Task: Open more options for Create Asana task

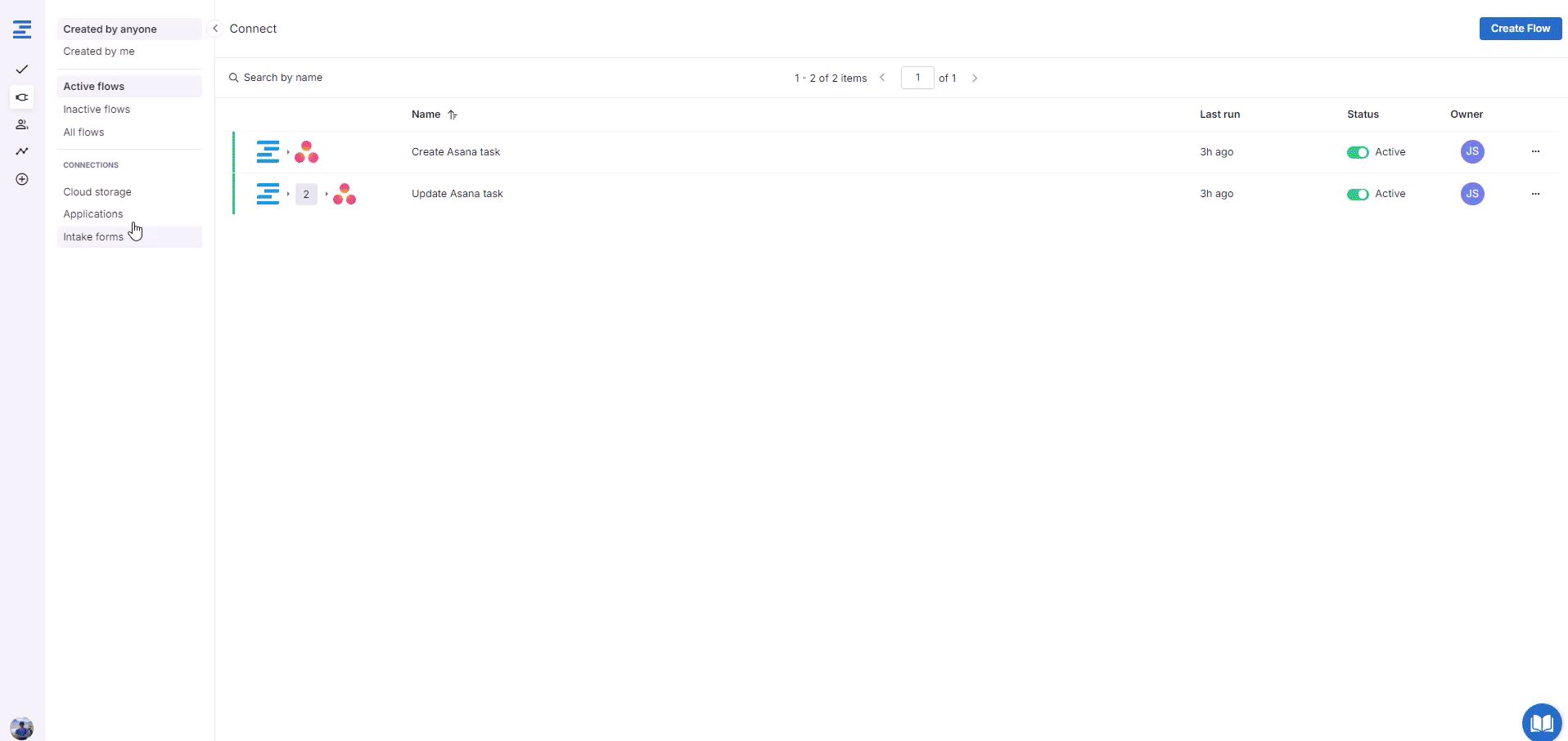Action: coord(1535,151)
